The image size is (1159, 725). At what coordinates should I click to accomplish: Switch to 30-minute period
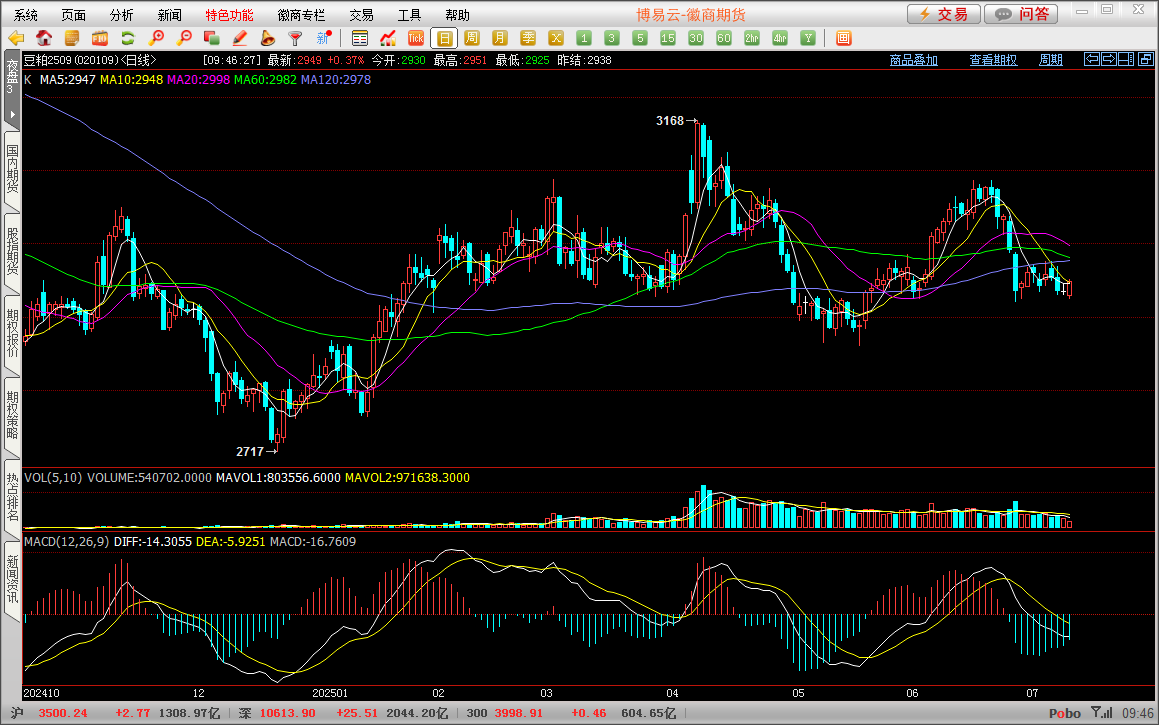pyautogui.click(x=696, y=38)
